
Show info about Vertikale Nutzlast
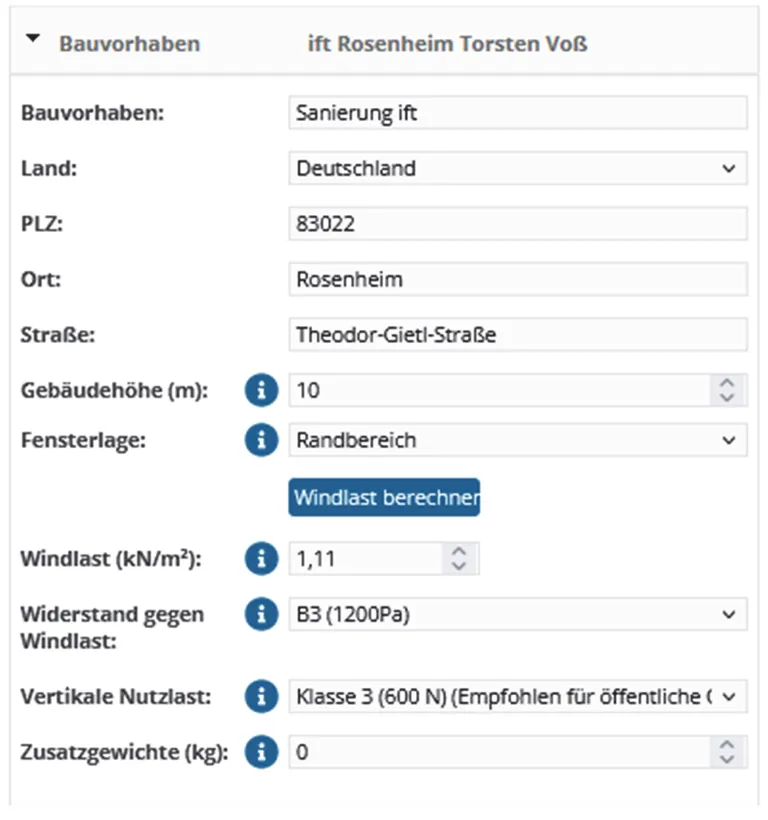(261, 696)
